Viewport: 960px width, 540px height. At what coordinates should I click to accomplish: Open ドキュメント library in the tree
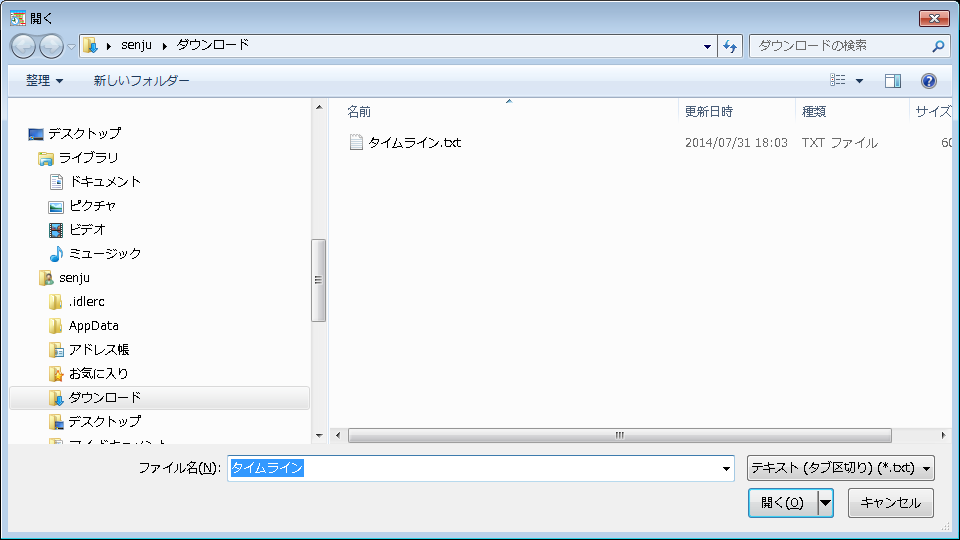pyautogui.click(x=105, y=182)
